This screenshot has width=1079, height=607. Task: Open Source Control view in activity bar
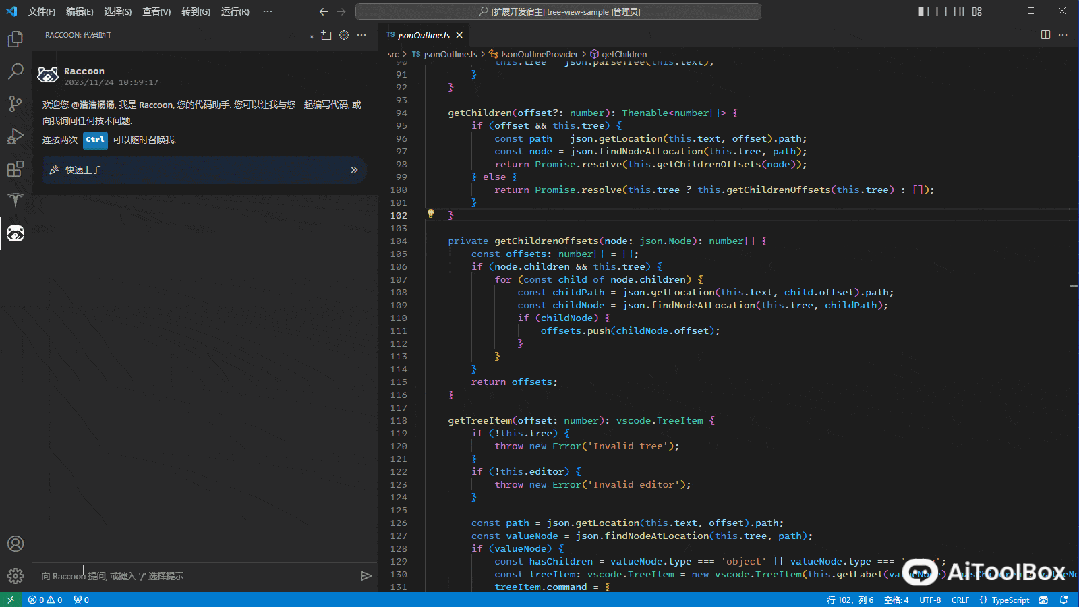[15, 103]
